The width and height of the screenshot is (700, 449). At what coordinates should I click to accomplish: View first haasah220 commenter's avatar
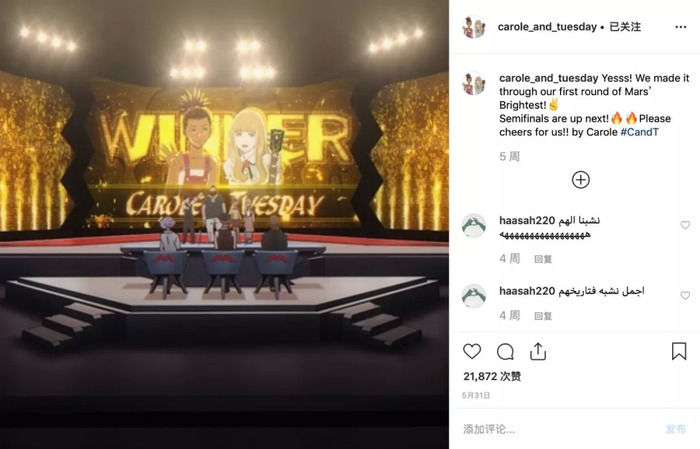(474, 225)
